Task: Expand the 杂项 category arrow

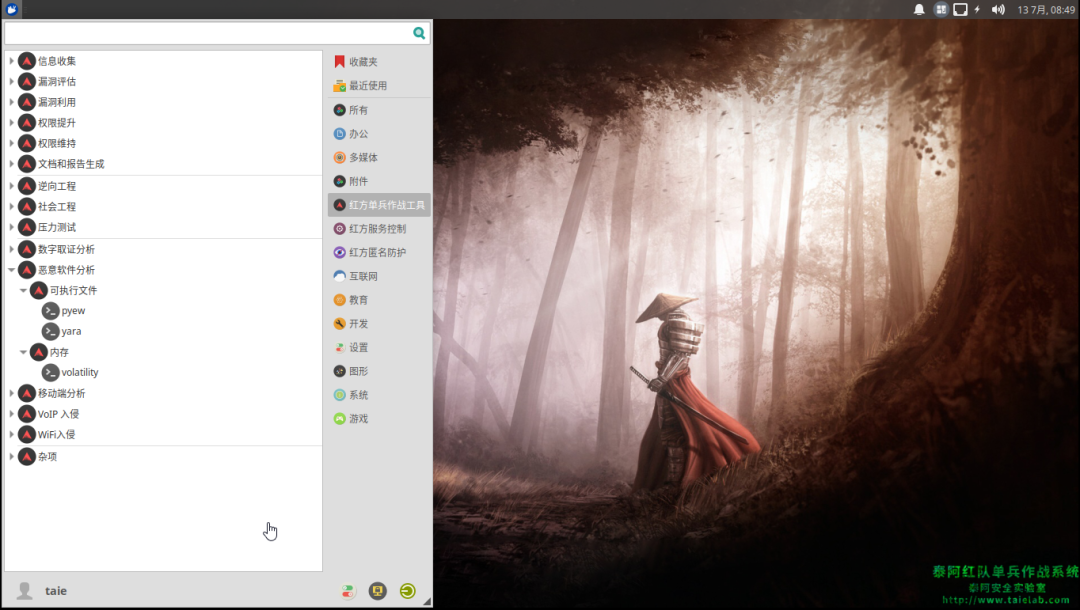Action: click(x=11, y=456)
